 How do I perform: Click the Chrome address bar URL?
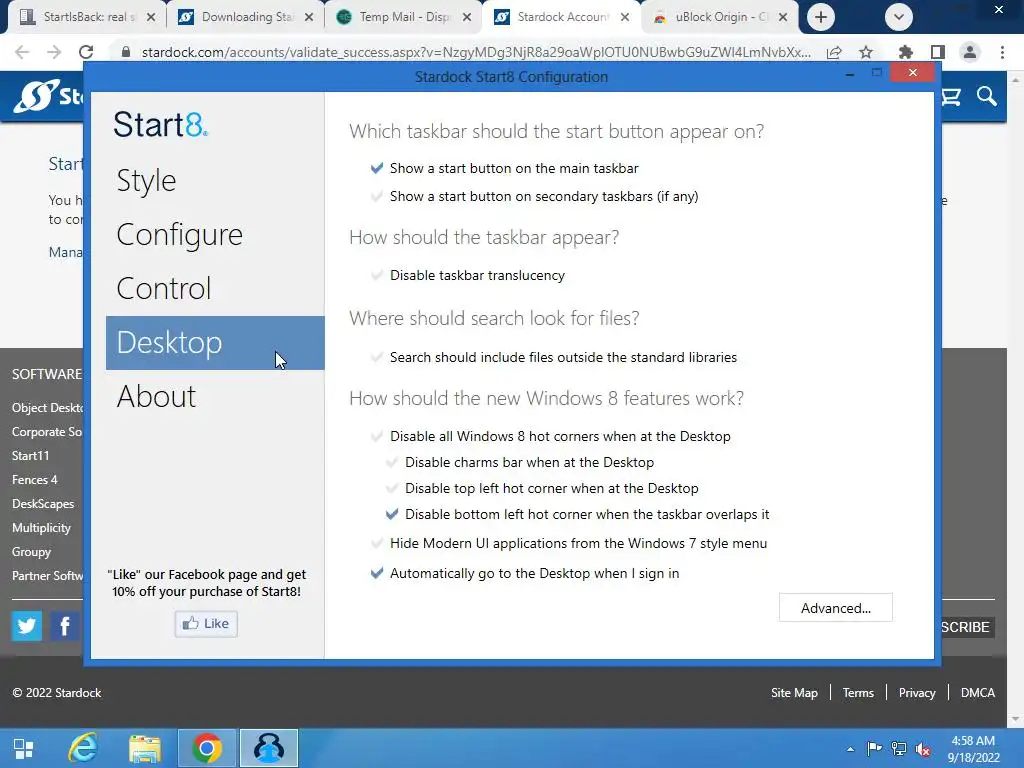pyautogui.click(x=476, y=52)
